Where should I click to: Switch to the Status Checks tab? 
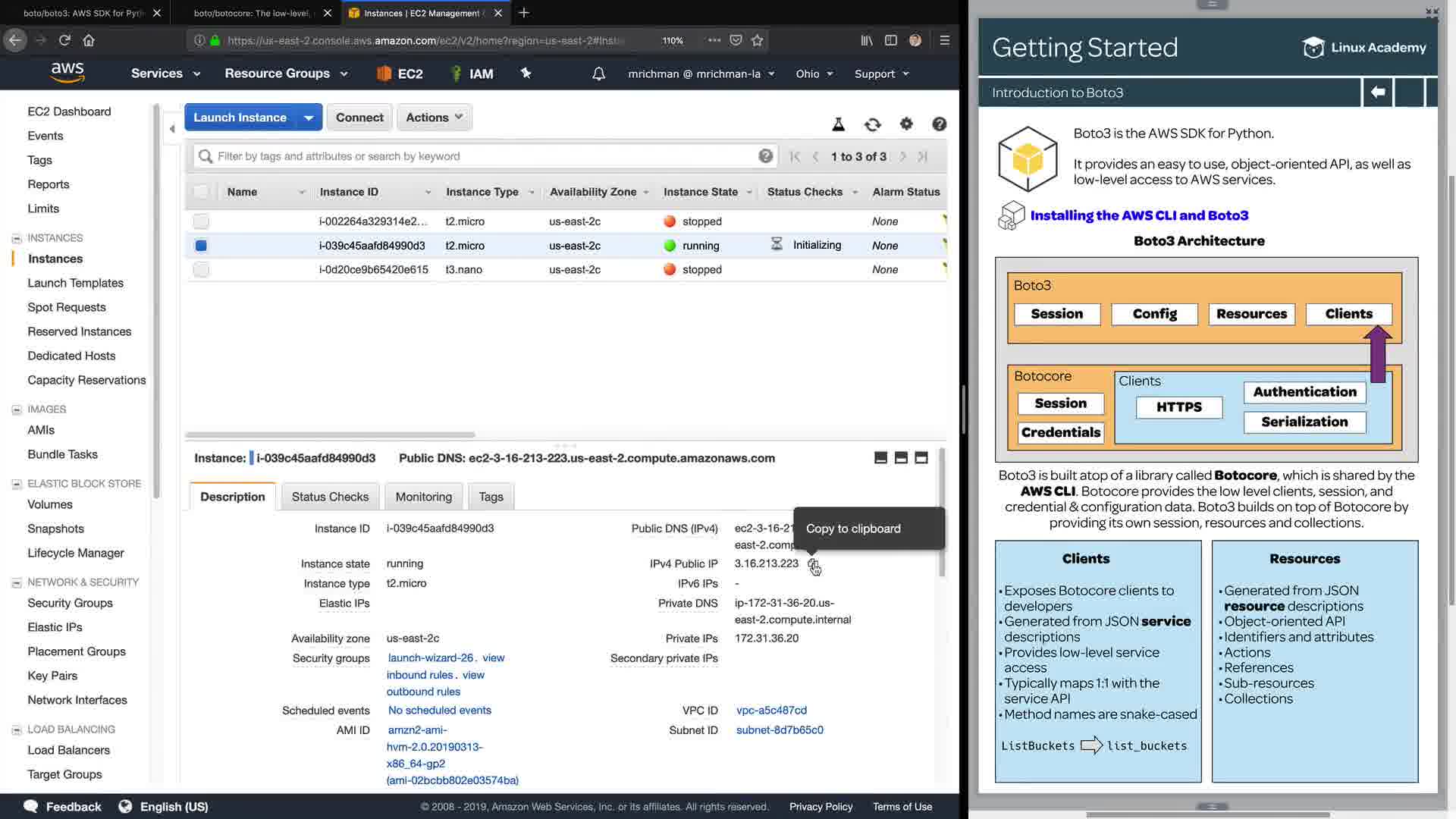tap(330, 497)
